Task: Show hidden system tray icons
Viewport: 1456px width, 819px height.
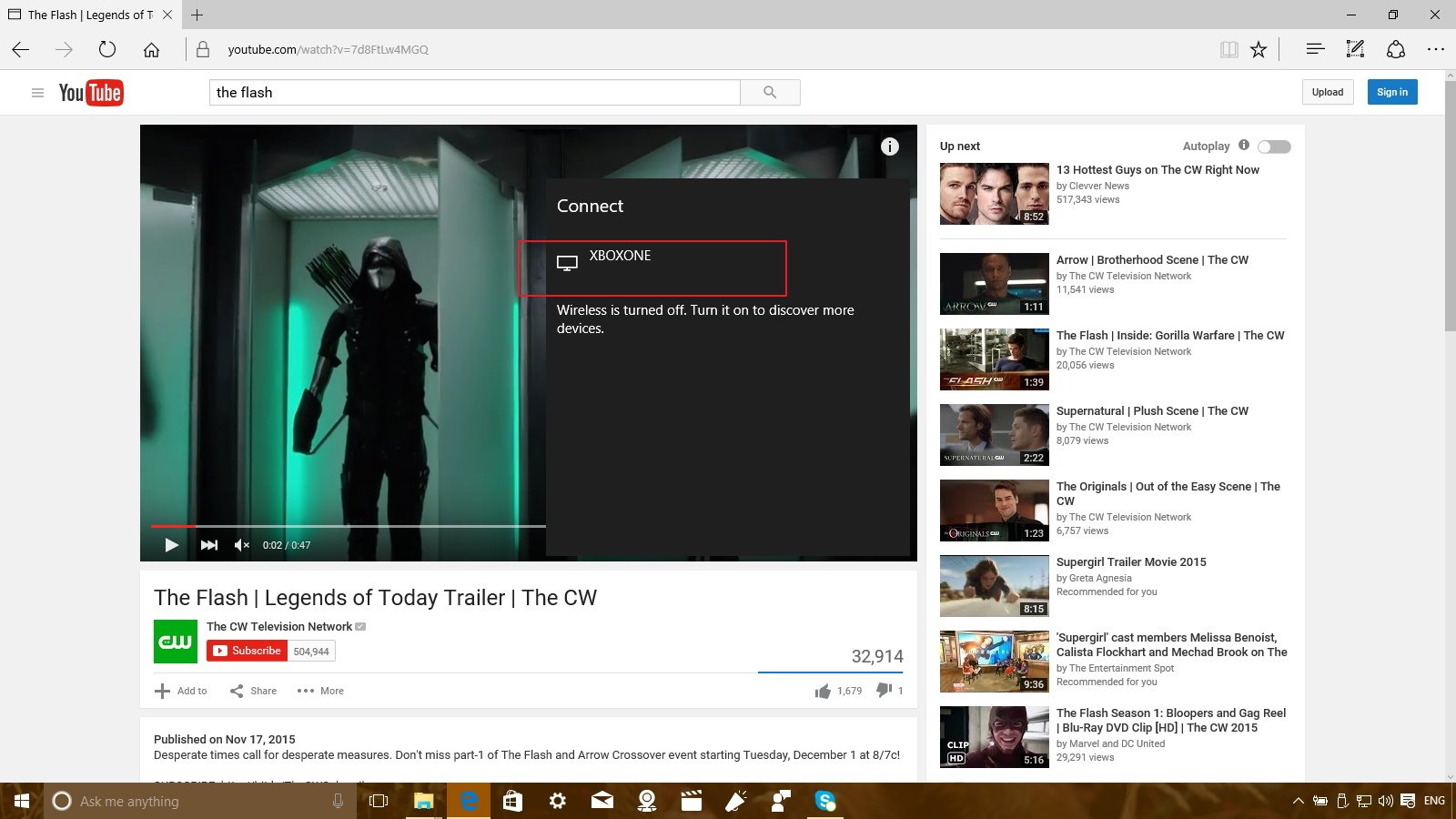Action: point(1298,801)
